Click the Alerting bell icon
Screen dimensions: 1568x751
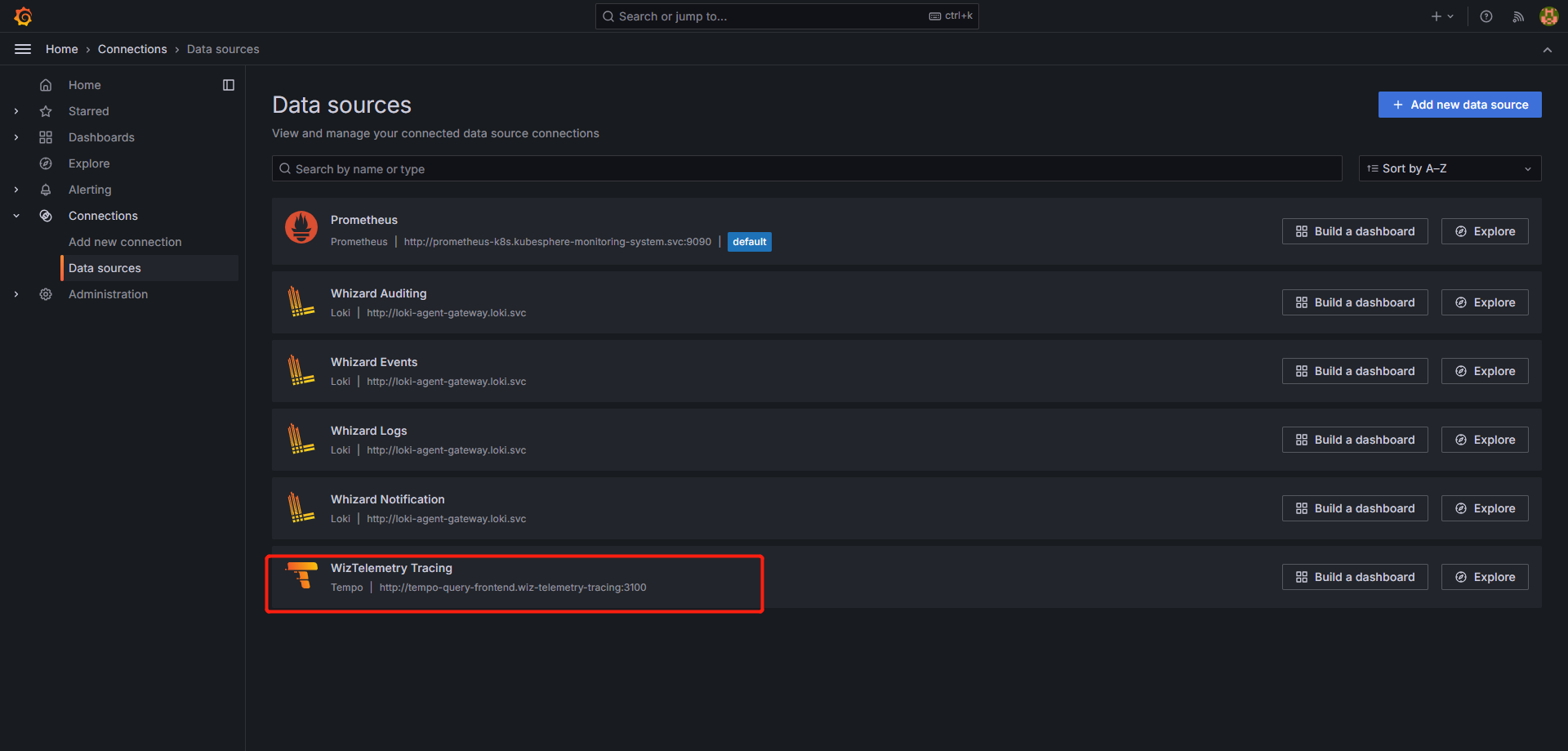click(46, 189)
